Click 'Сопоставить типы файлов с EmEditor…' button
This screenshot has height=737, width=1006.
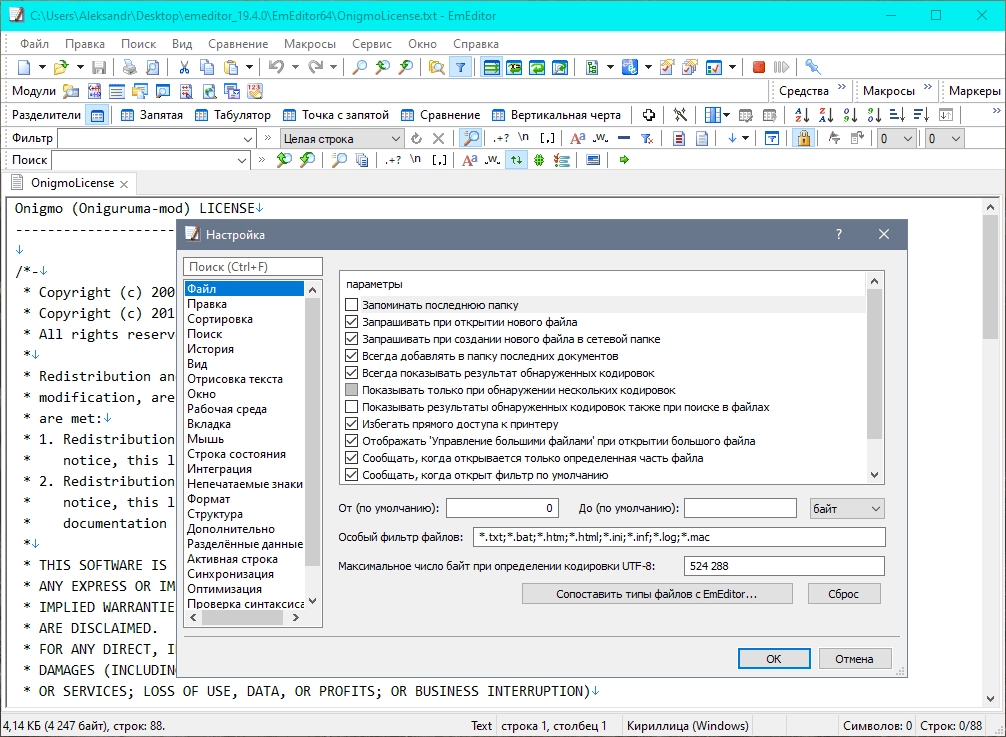[657, 594]
